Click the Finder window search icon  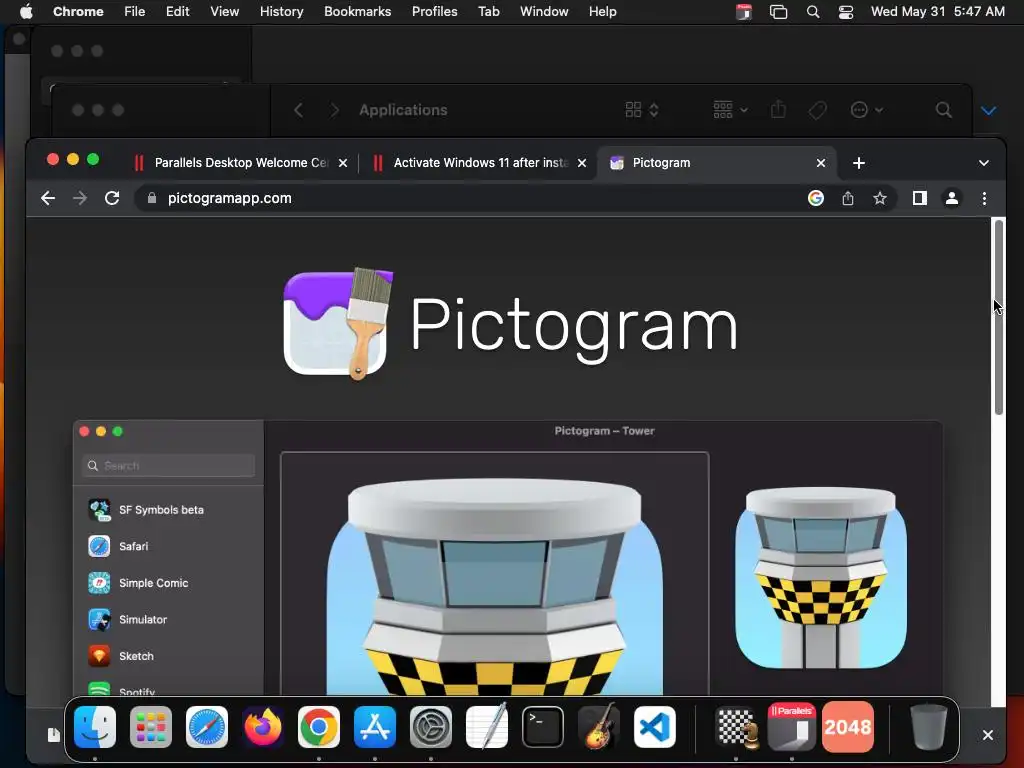pyautogui.click(x=944, y=110)
